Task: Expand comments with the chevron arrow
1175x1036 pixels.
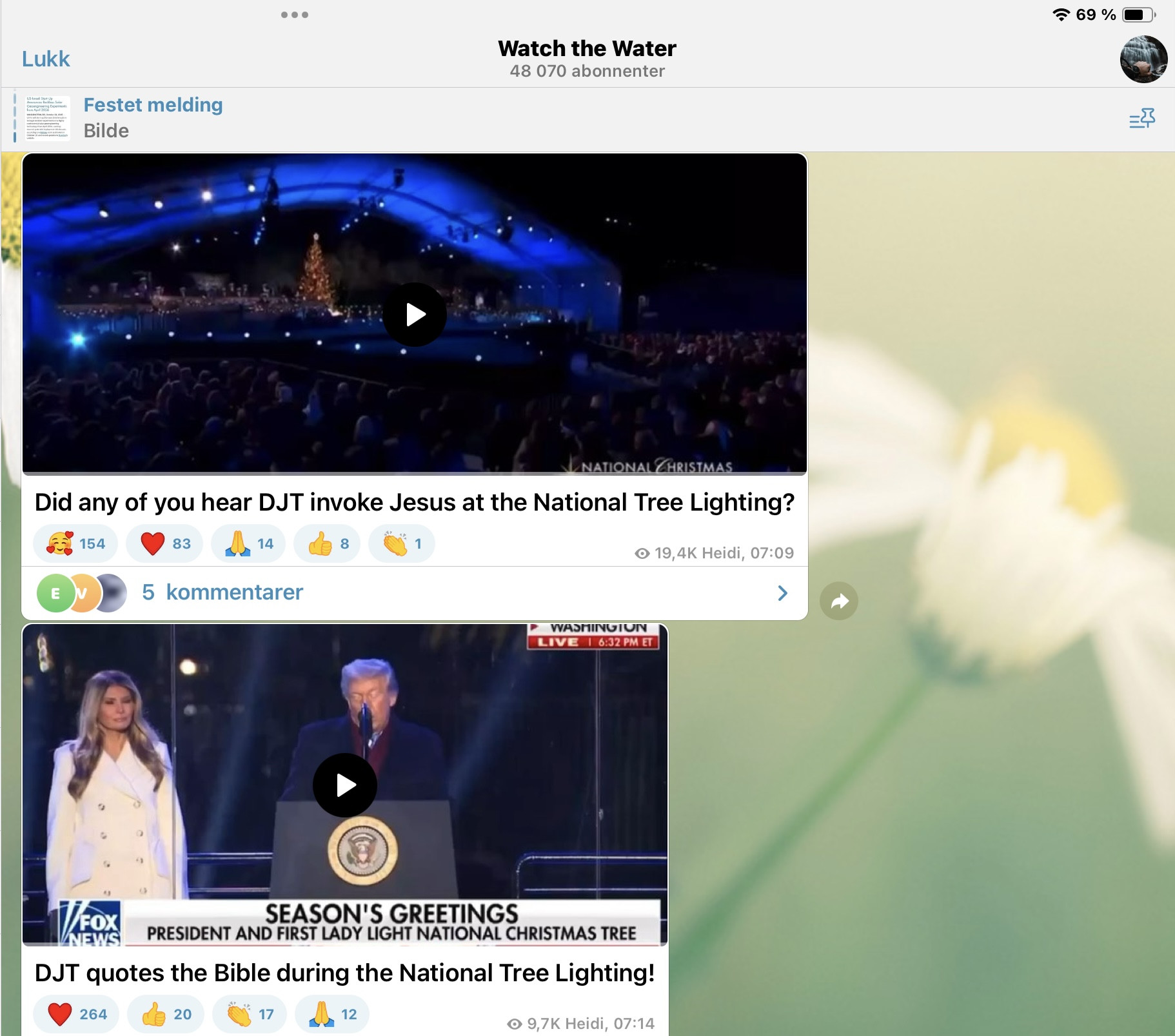Action: click(782, 593)
